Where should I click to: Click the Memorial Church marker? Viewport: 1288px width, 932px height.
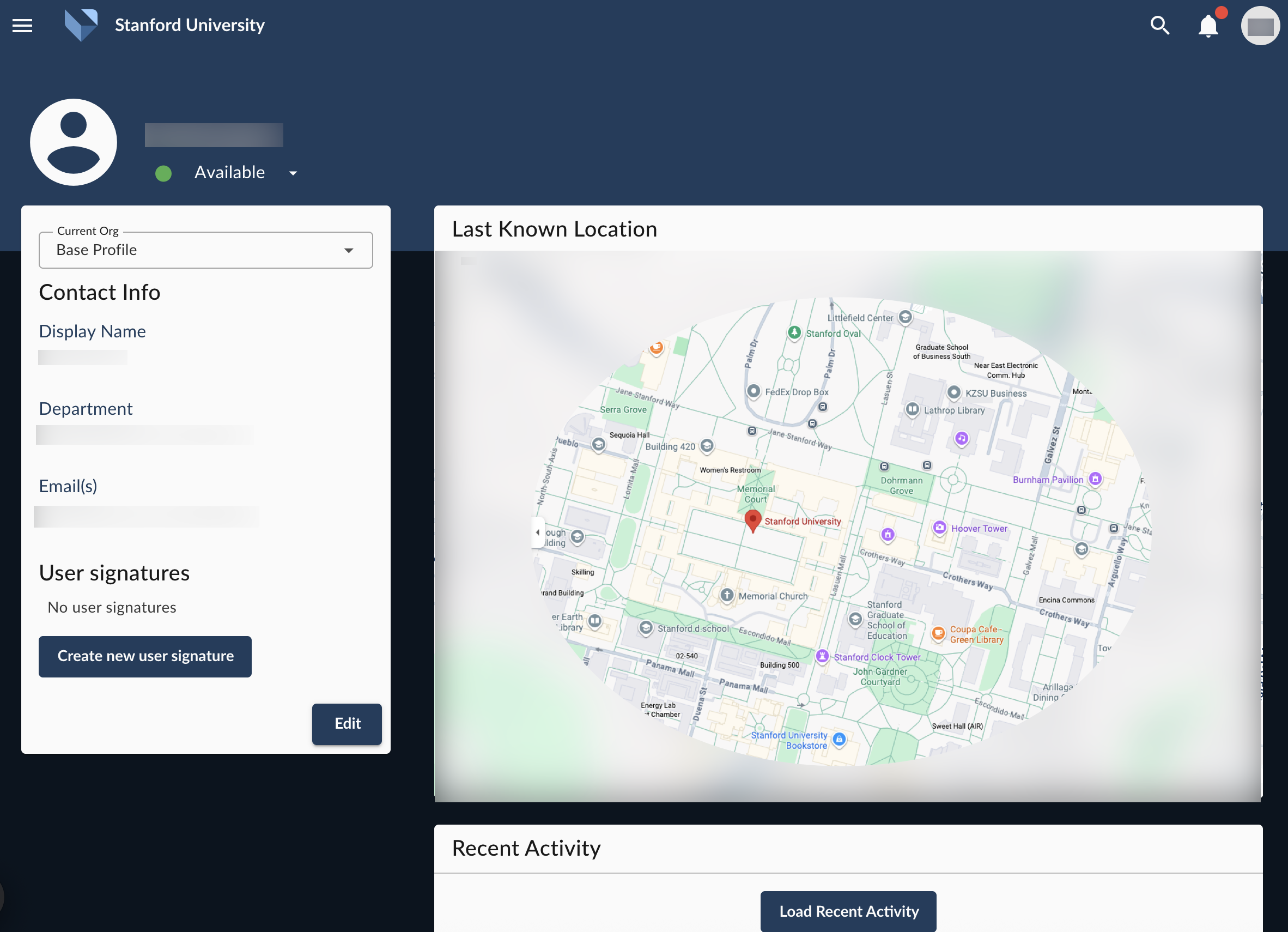726,595
